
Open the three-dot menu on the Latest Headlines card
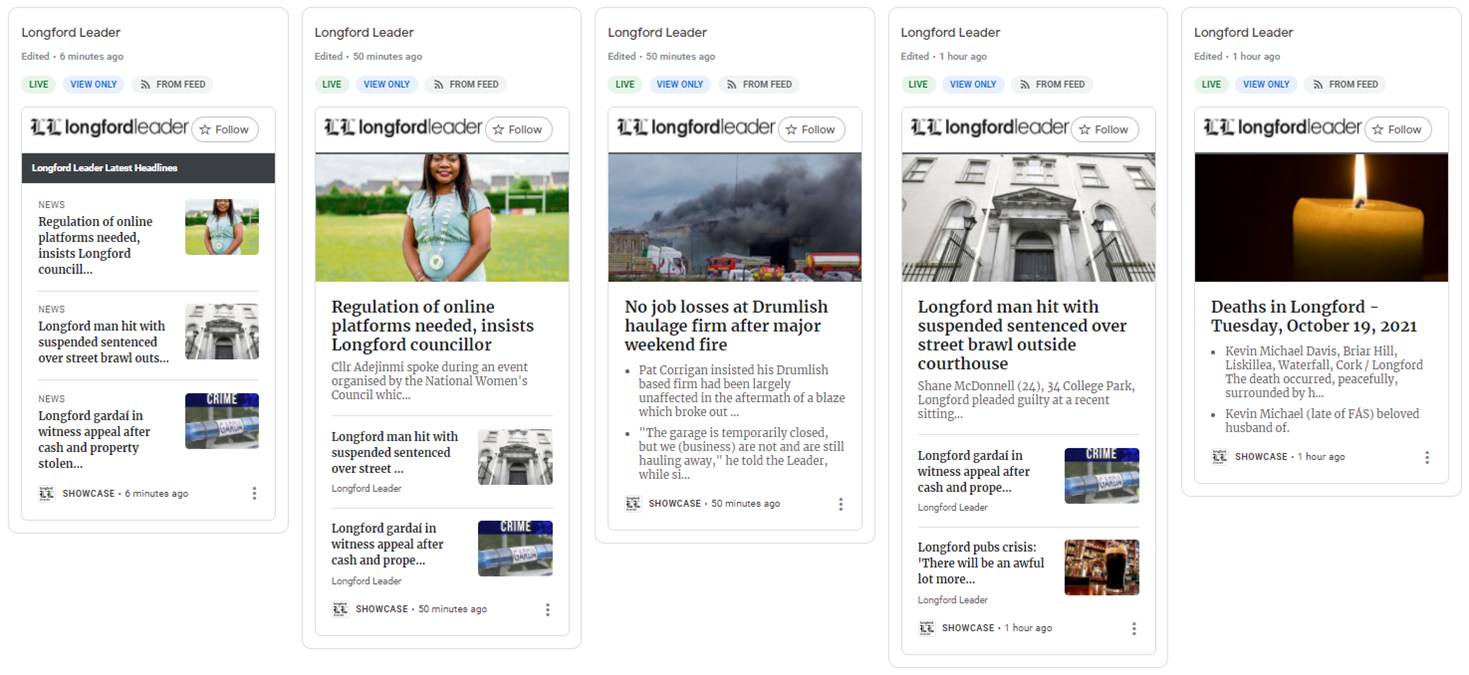click(254, 493)
